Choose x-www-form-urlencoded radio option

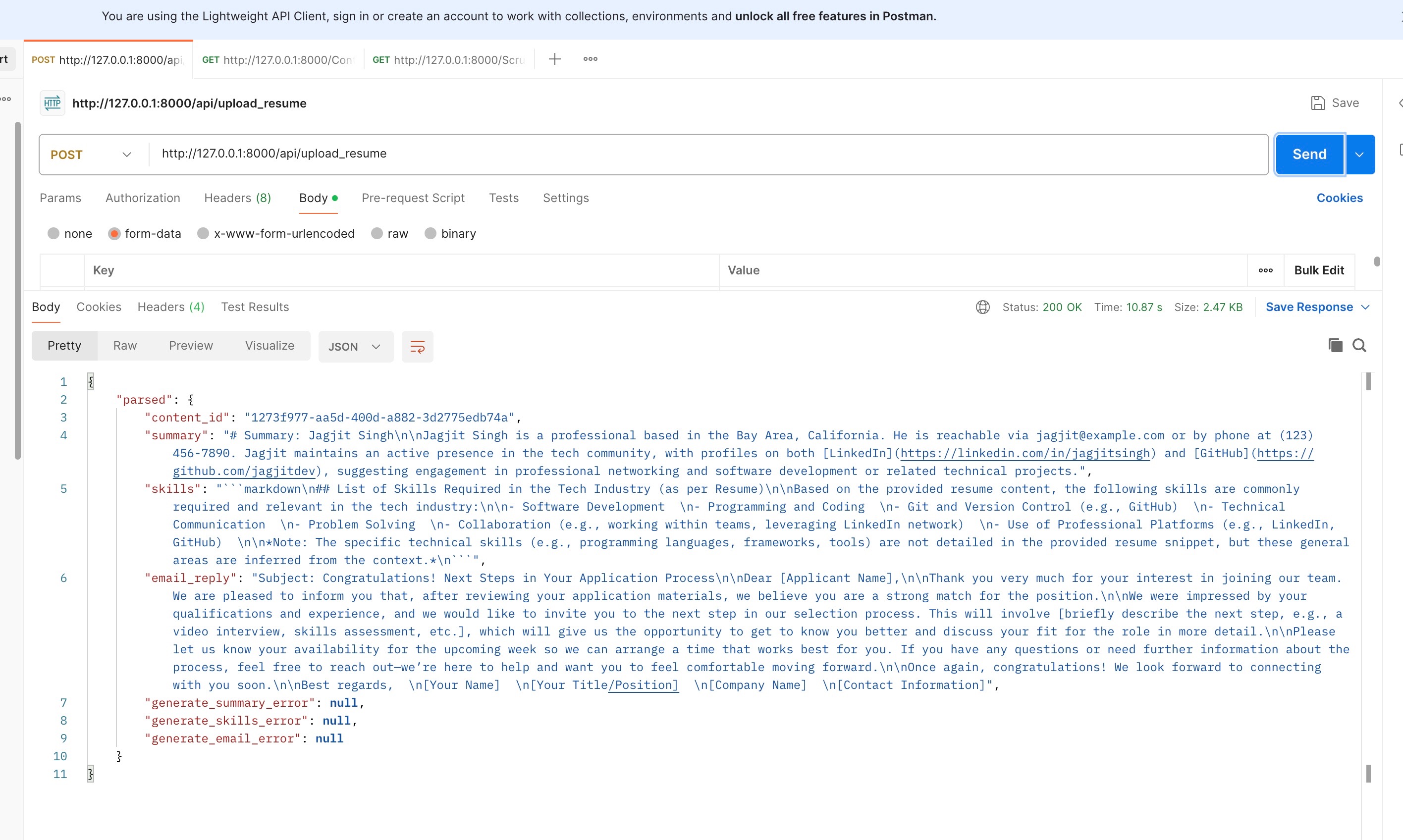(x=203, y=233)
